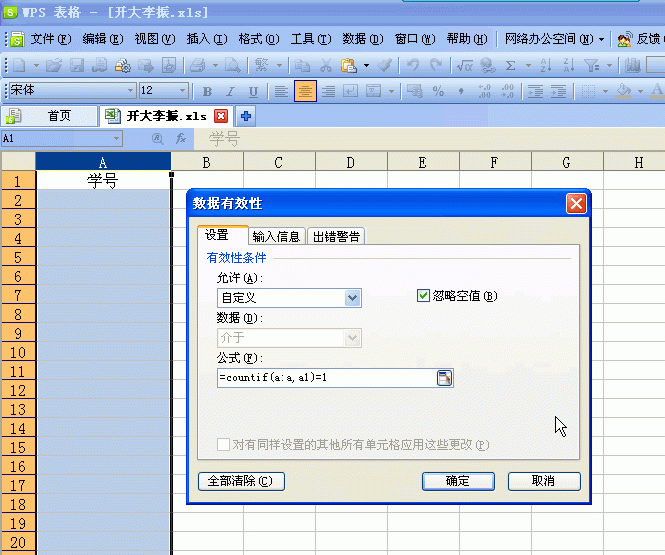Open the name box dropdown A1
Viewport: 665px width, 555px height.
(116, 138)
